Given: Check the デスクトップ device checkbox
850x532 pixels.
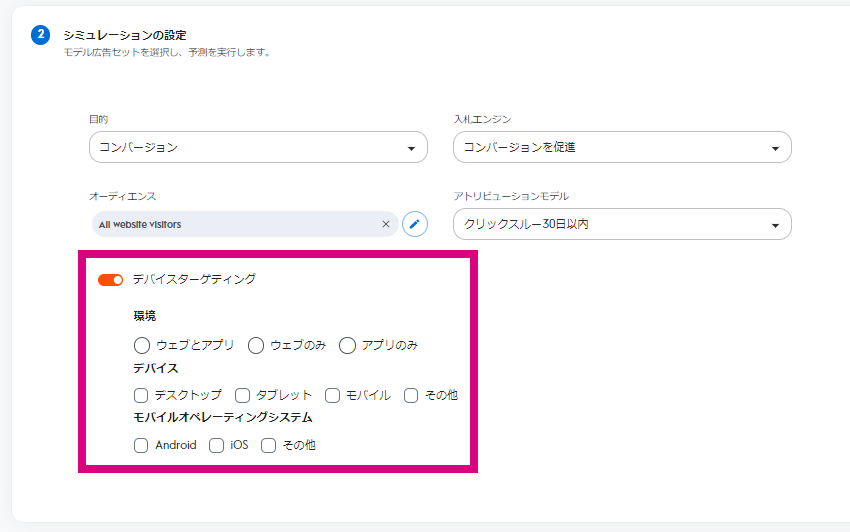Looking at the screenshot, I should coord(141,395).
